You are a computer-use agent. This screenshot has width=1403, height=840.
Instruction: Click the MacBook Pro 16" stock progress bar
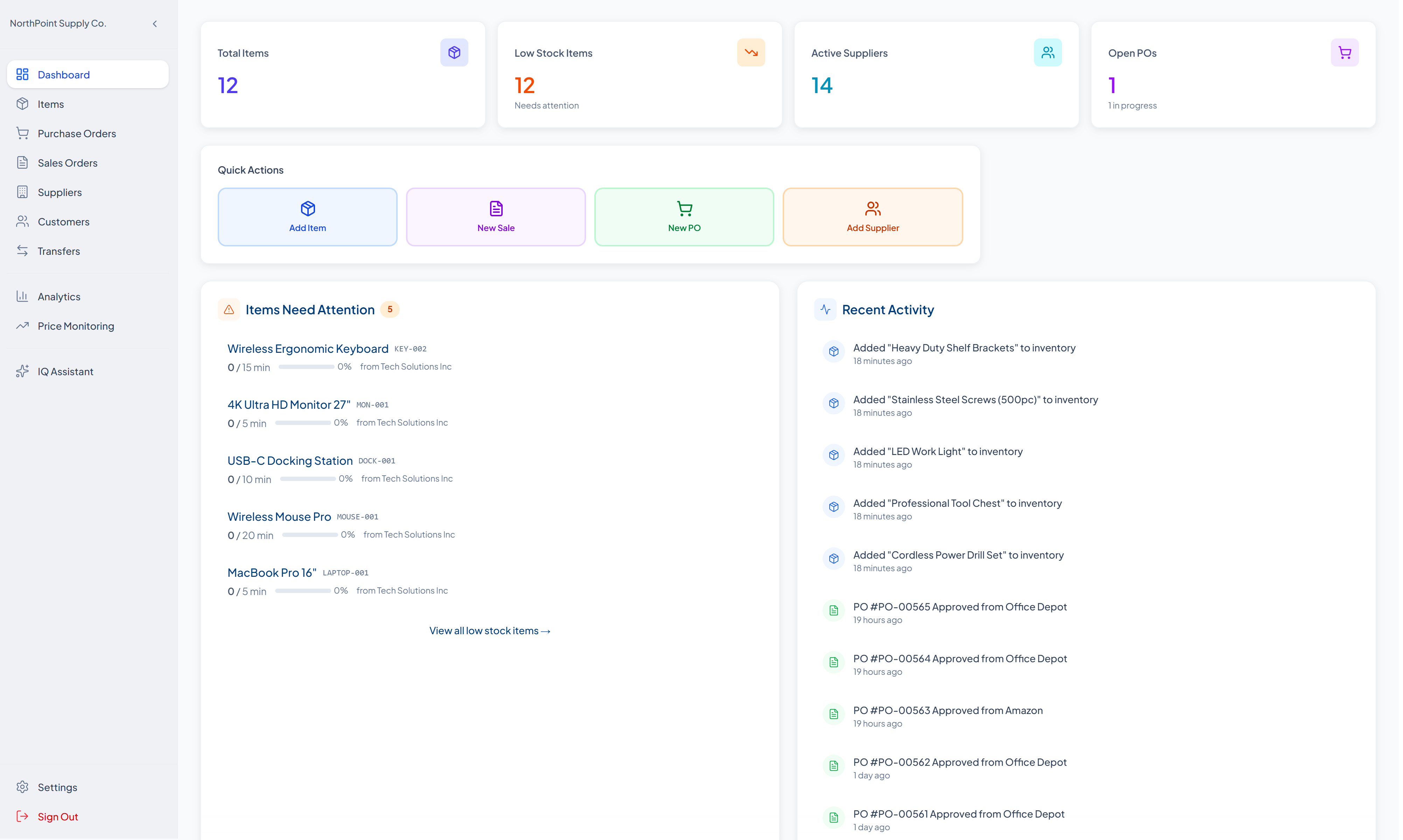(303, 591)
